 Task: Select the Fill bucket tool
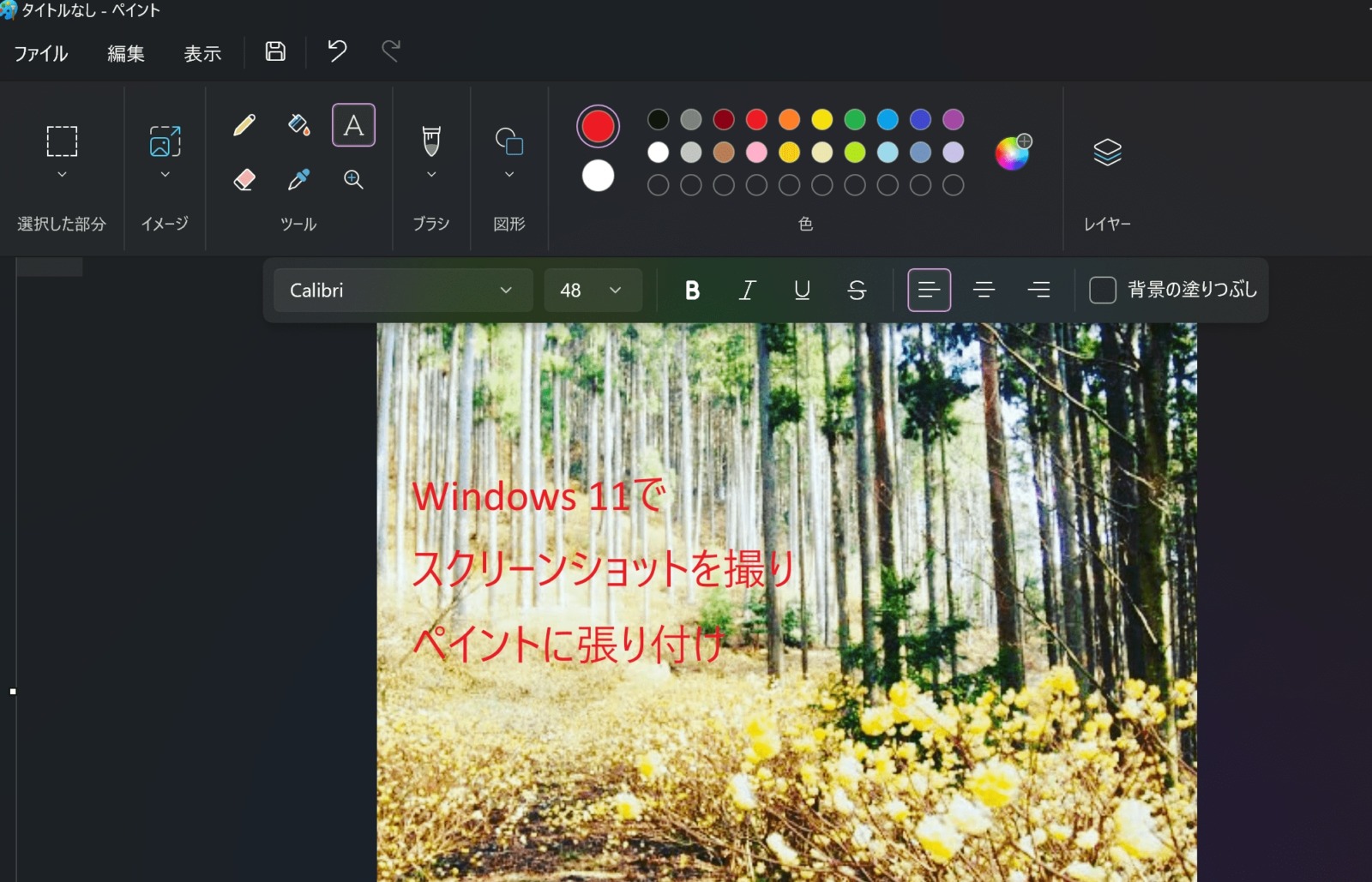pos(298,125)
